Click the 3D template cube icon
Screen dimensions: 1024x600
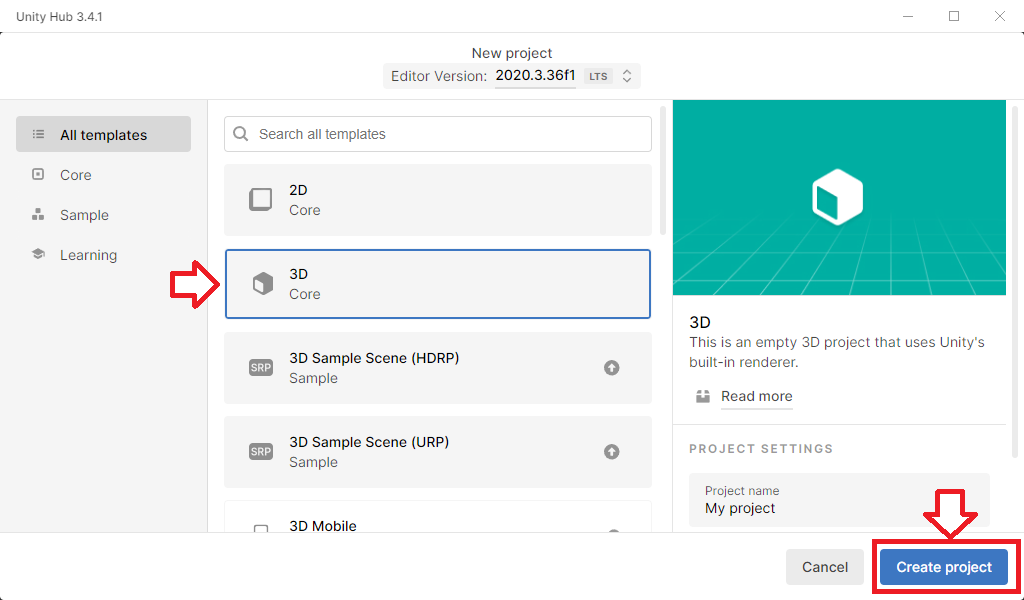(263, 284)
